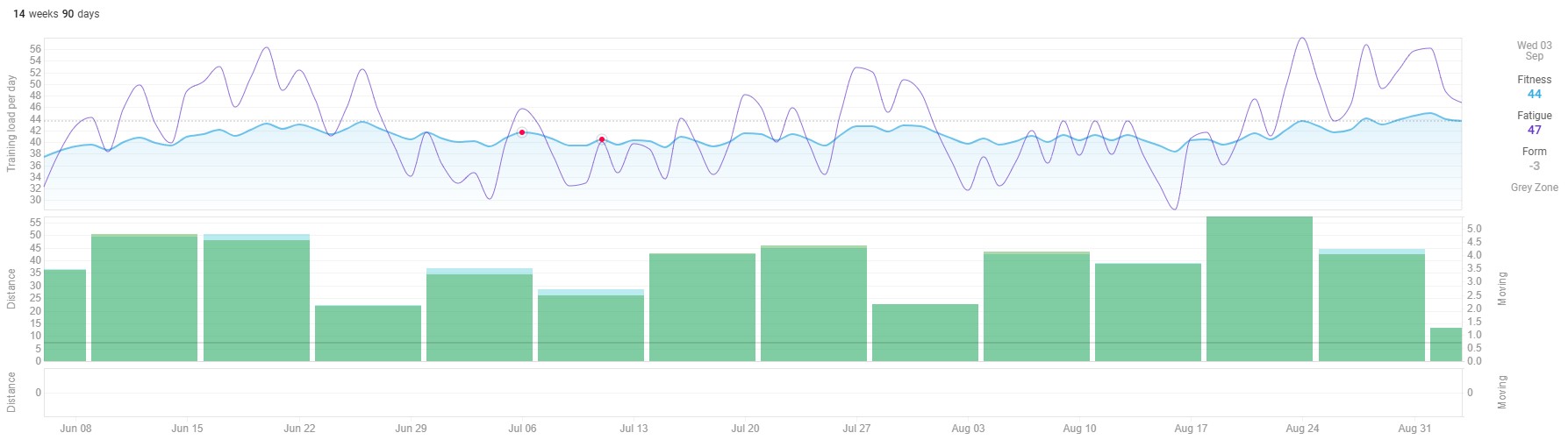Click the weekly bar ending at Aug 10
Screen dimensions: 1568x447
pyautogui.click(x=1036, y=307)
